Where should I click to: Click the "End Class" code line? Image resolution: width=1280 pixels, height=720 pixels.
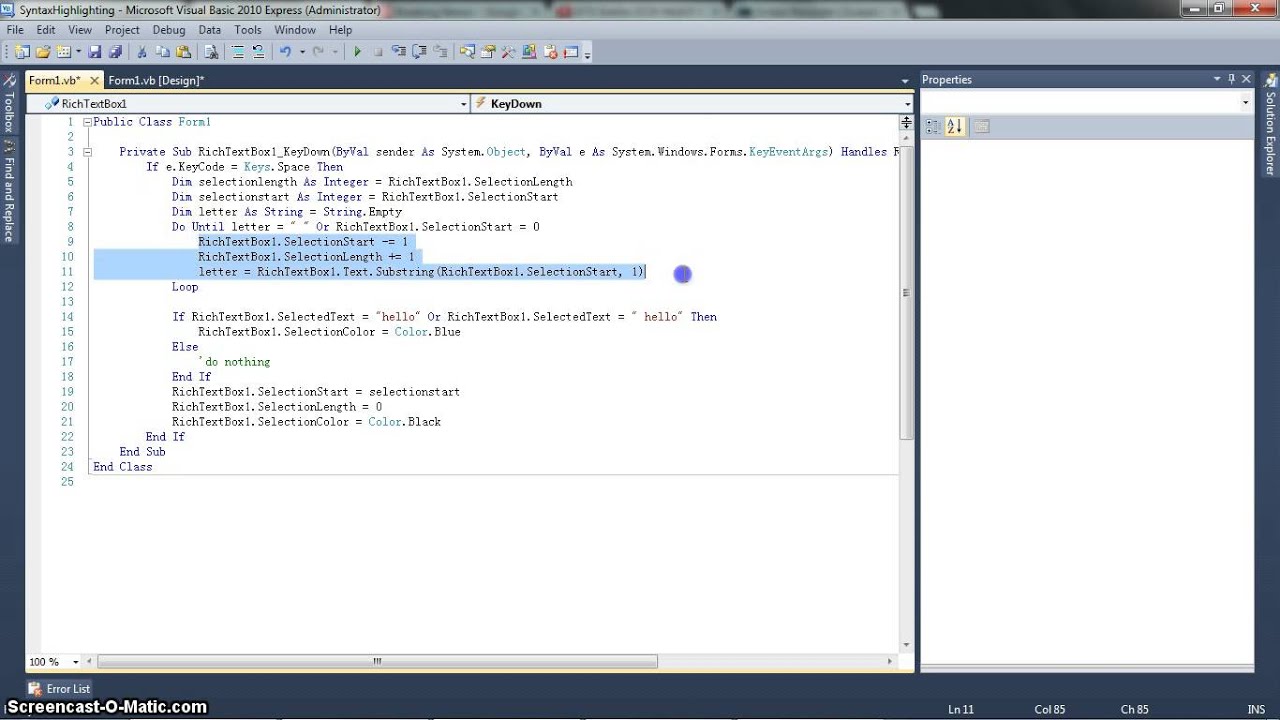(x=122, y=467)
